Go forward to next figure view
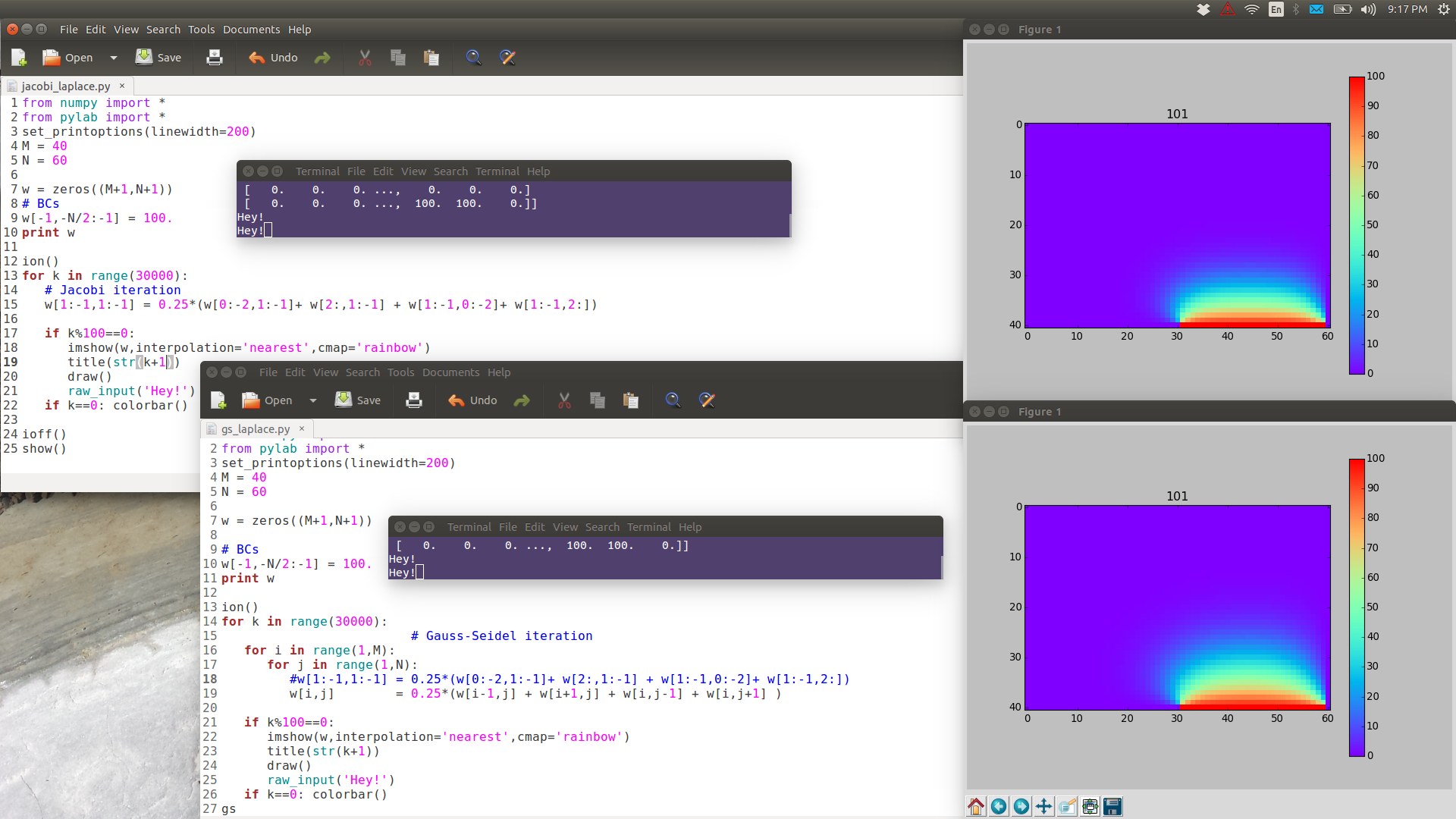Viewport: 1456px width, 819px height. click(x=1021, y=806)
